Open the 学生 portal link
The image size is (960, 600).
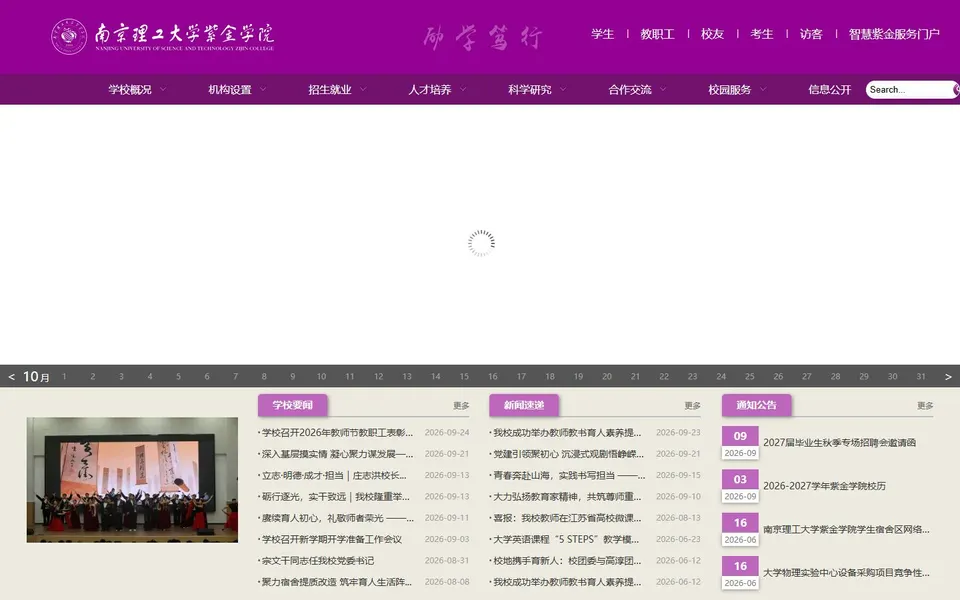602,34
